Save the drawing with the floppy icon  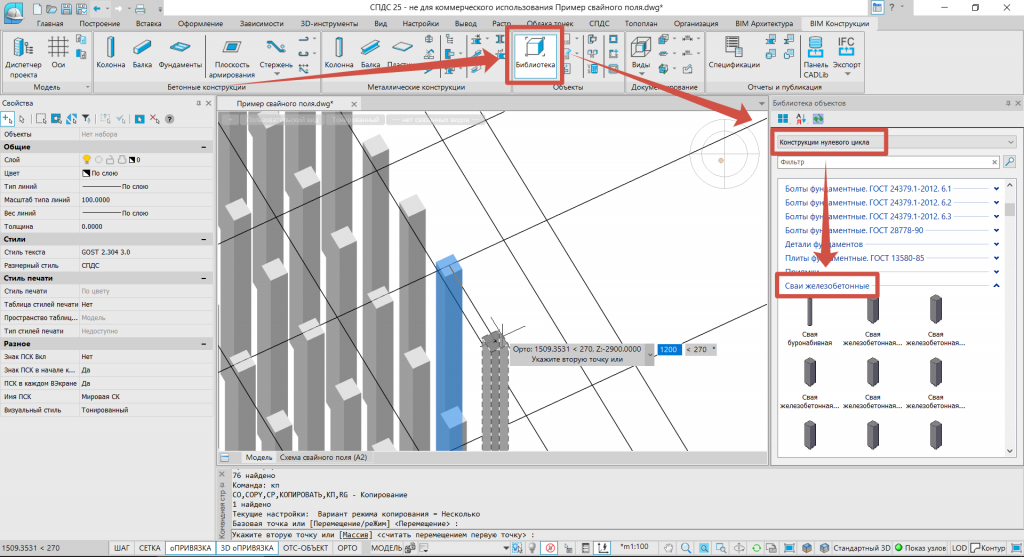click(x=66, y=8)
